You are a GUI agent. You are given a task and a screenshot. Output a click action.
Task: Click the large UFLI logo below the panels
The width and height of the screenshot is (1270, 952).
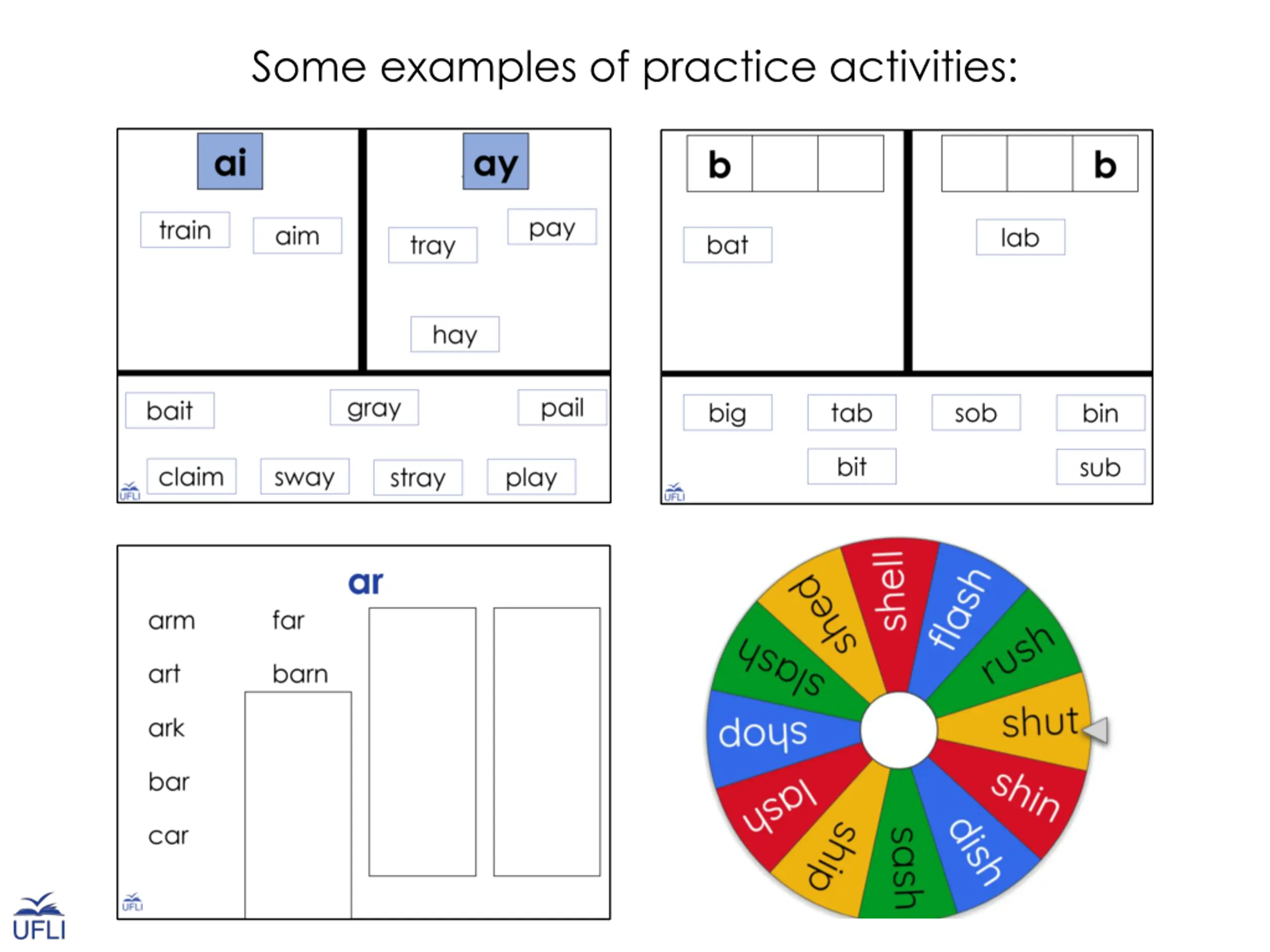[x=39, y=916]
